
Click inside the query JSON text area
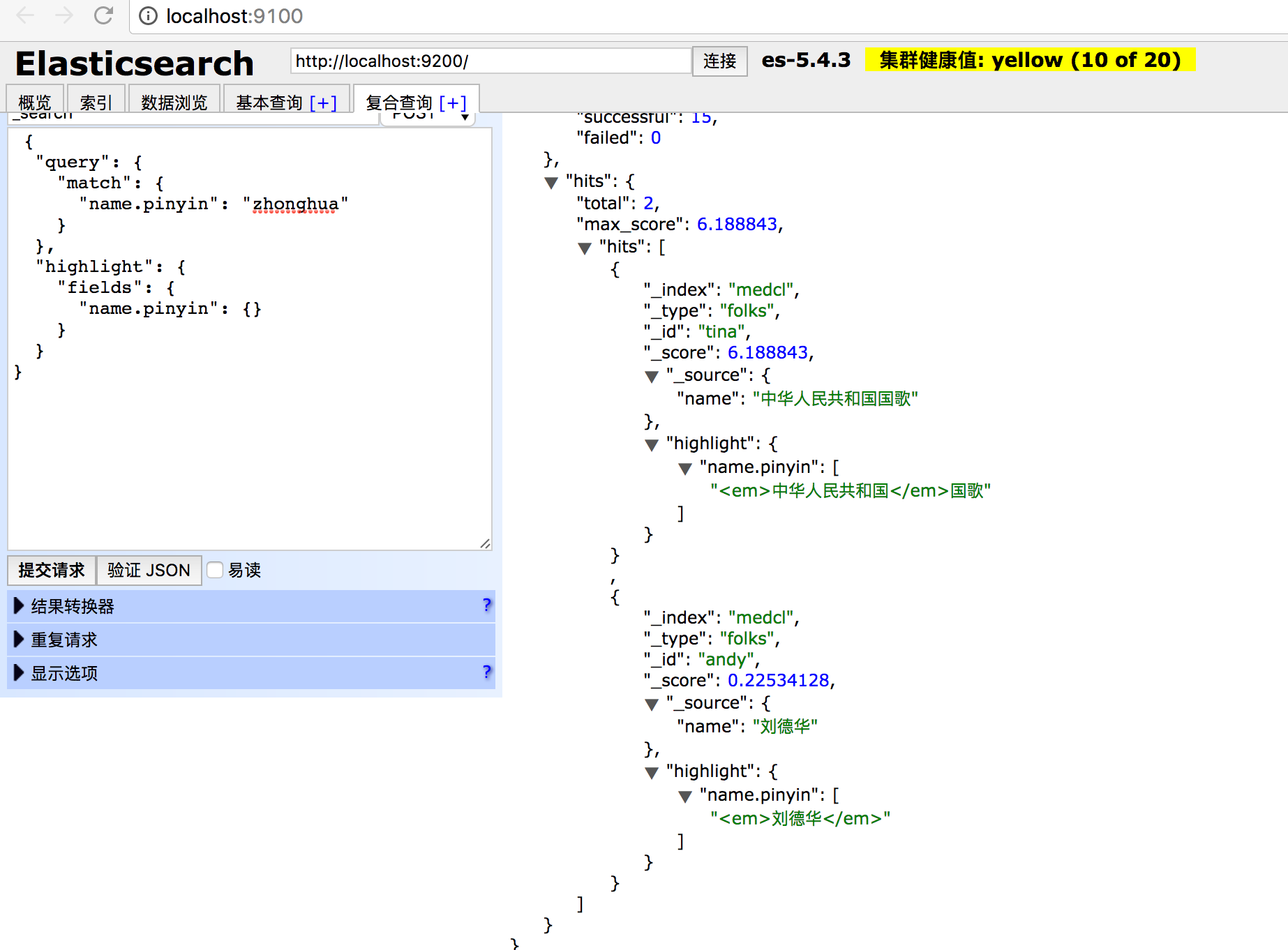(250, 339)
